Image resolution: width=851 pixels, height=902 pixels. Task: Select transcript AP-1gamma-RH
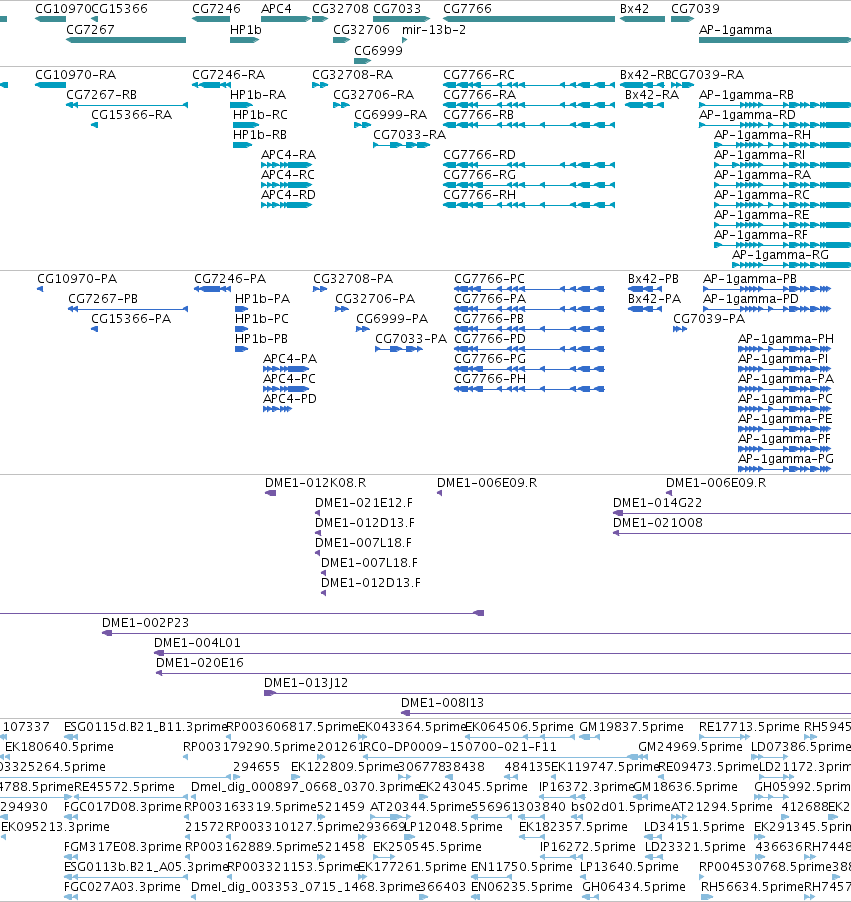point(762,135)
